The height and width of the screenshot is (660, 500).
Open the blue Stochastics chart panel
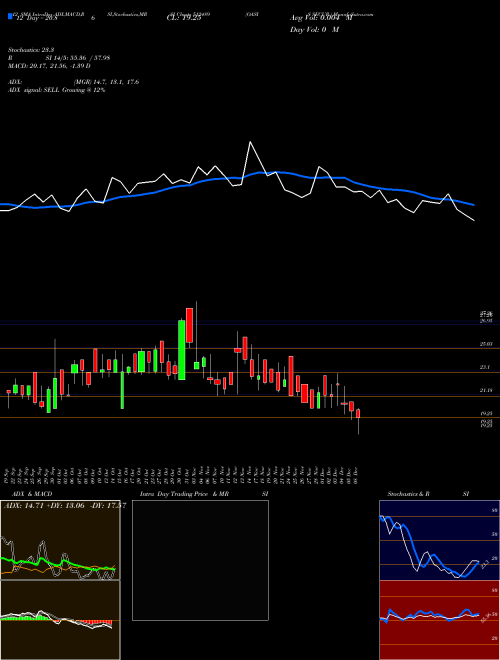pos(439,540)
